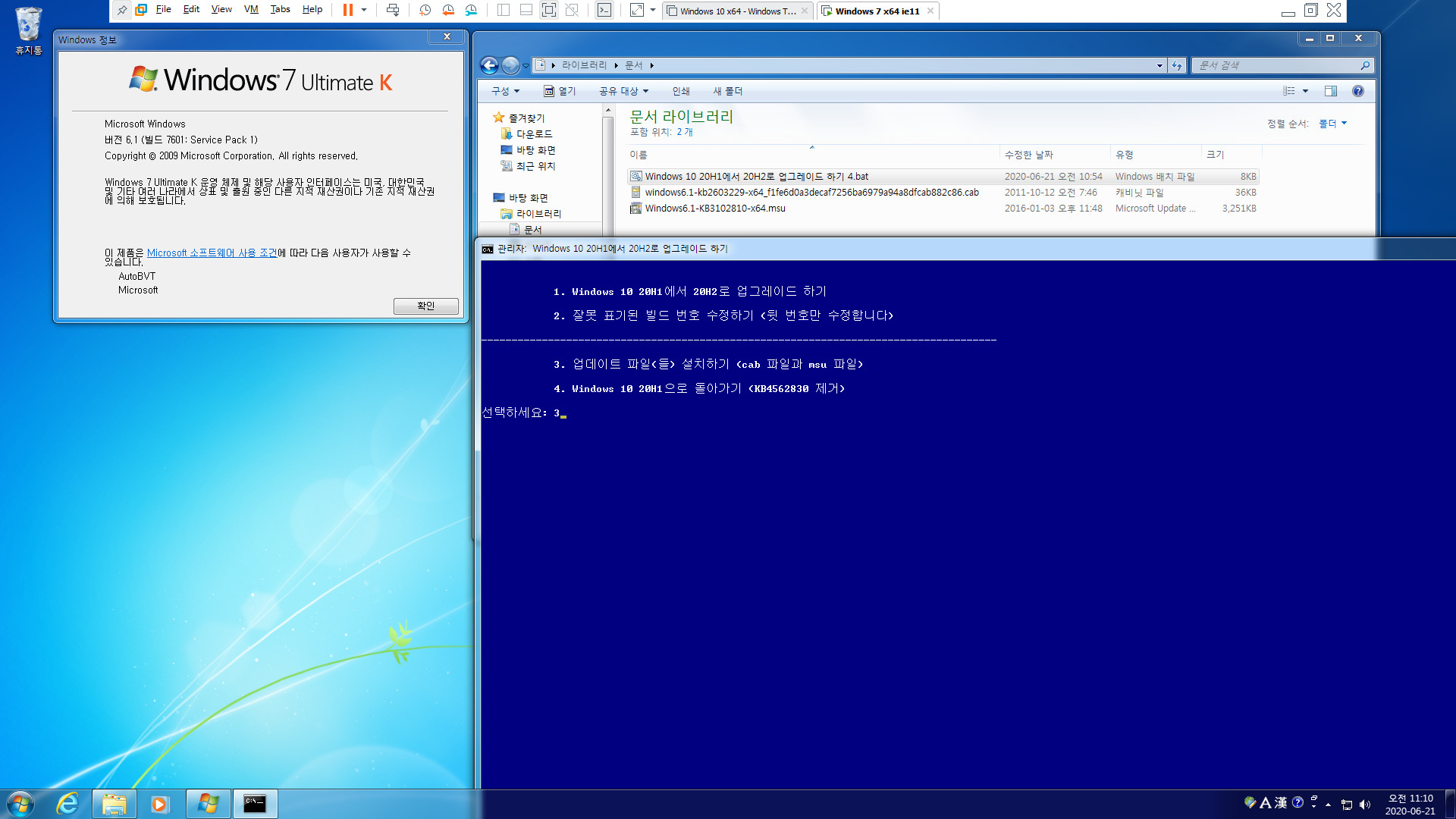Viewport: 1456px width, 819px height.
Task: Click the Explorer view icon beside the views arrow
Action: 1289,91
